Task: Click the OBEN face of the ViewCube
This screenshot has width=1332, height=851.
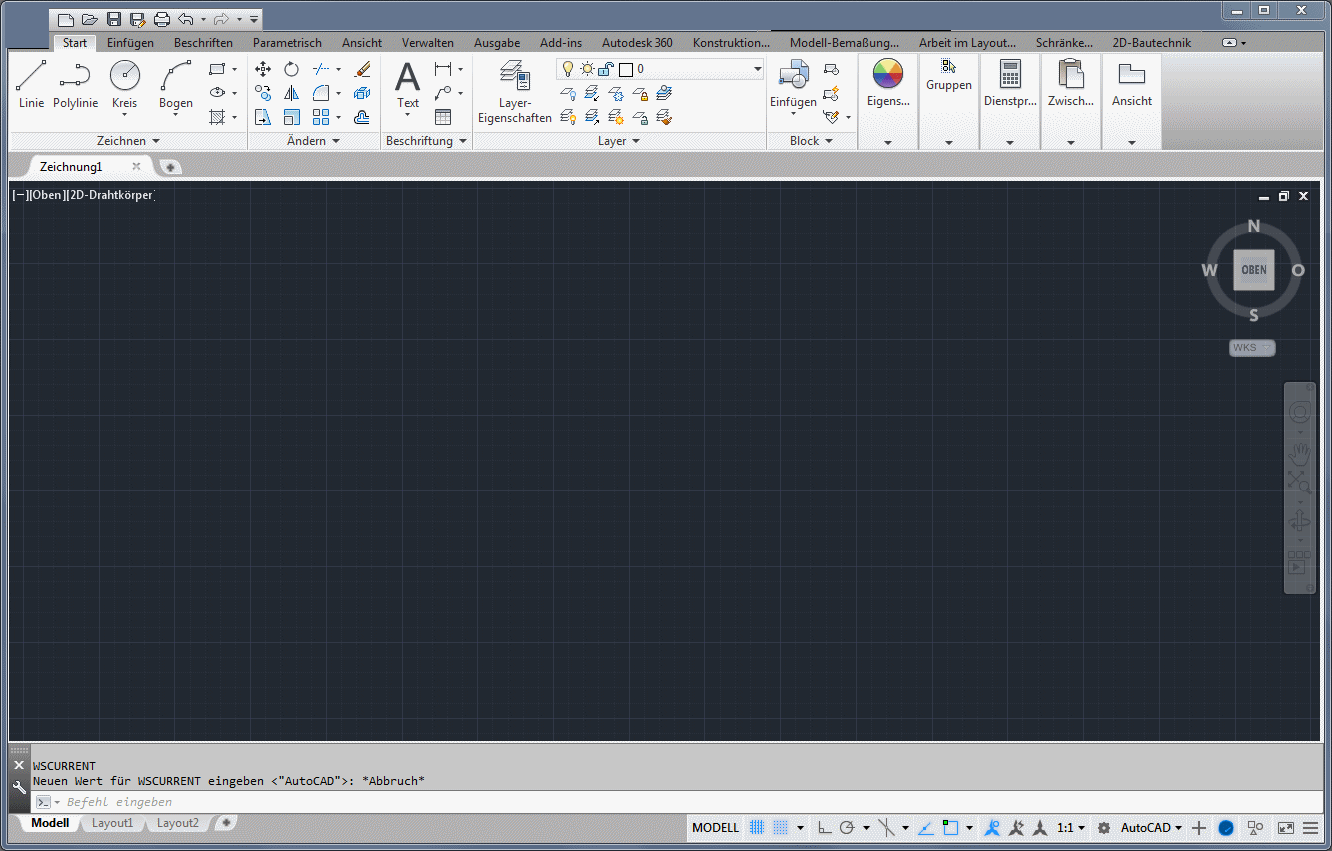Action: tap(1254, 270)
